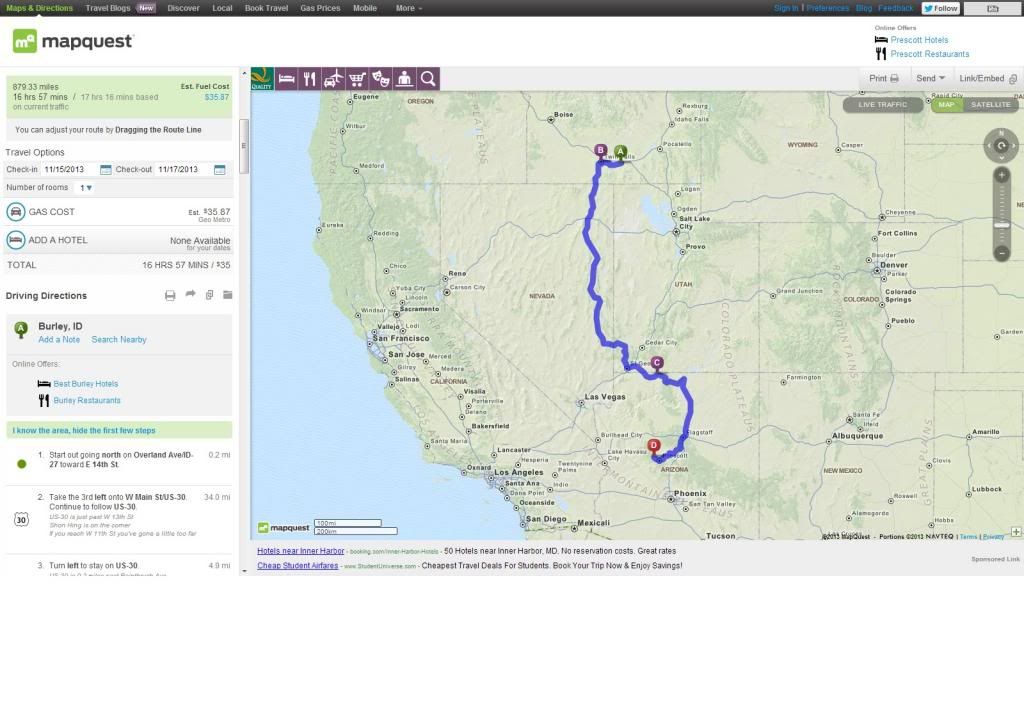The image size is (1024, 720).
Task: Open Maps & Directions tab
Action: (x=39, y=8)
